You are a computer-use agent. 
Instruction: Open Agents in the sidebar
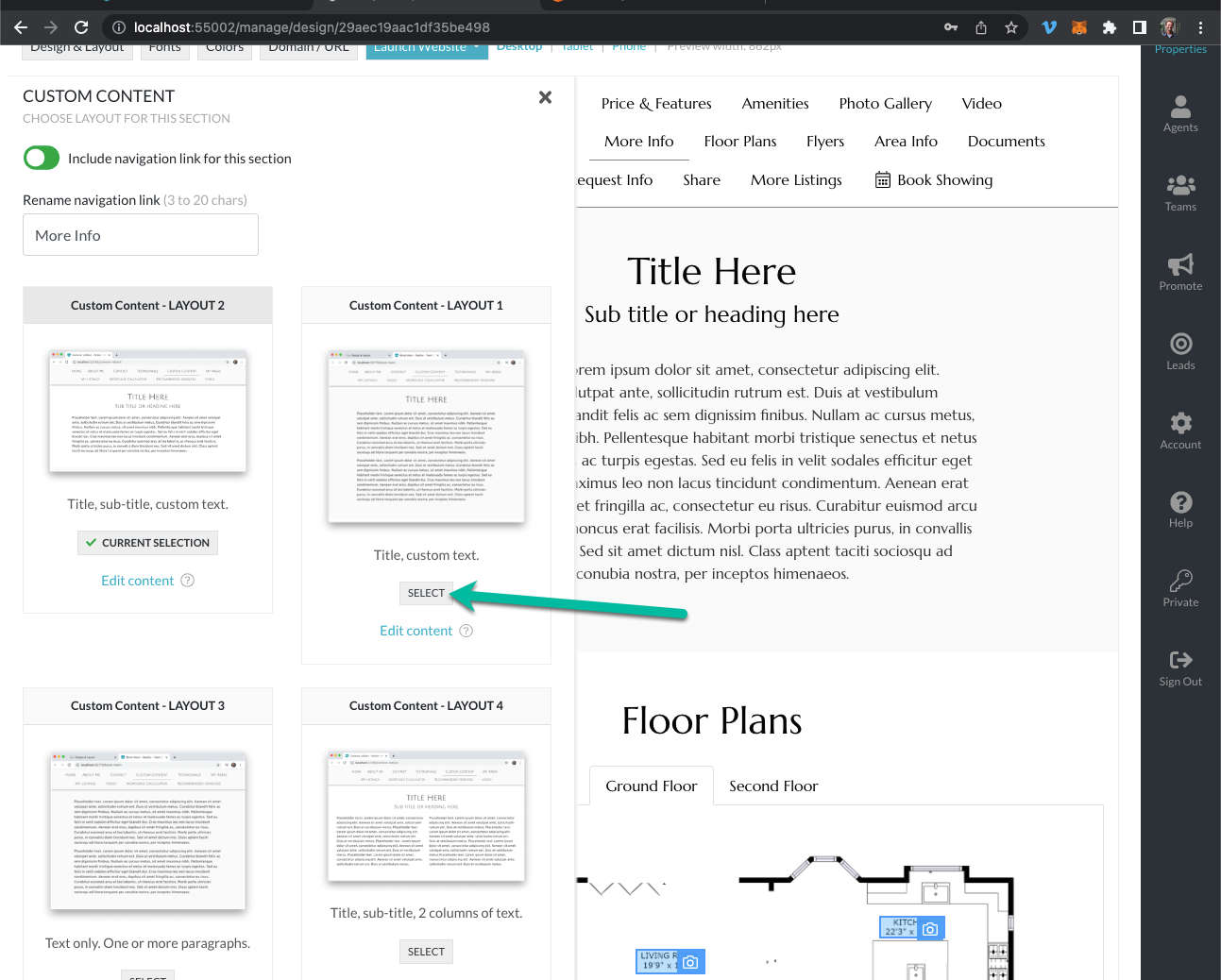(x=1180, y=113)
